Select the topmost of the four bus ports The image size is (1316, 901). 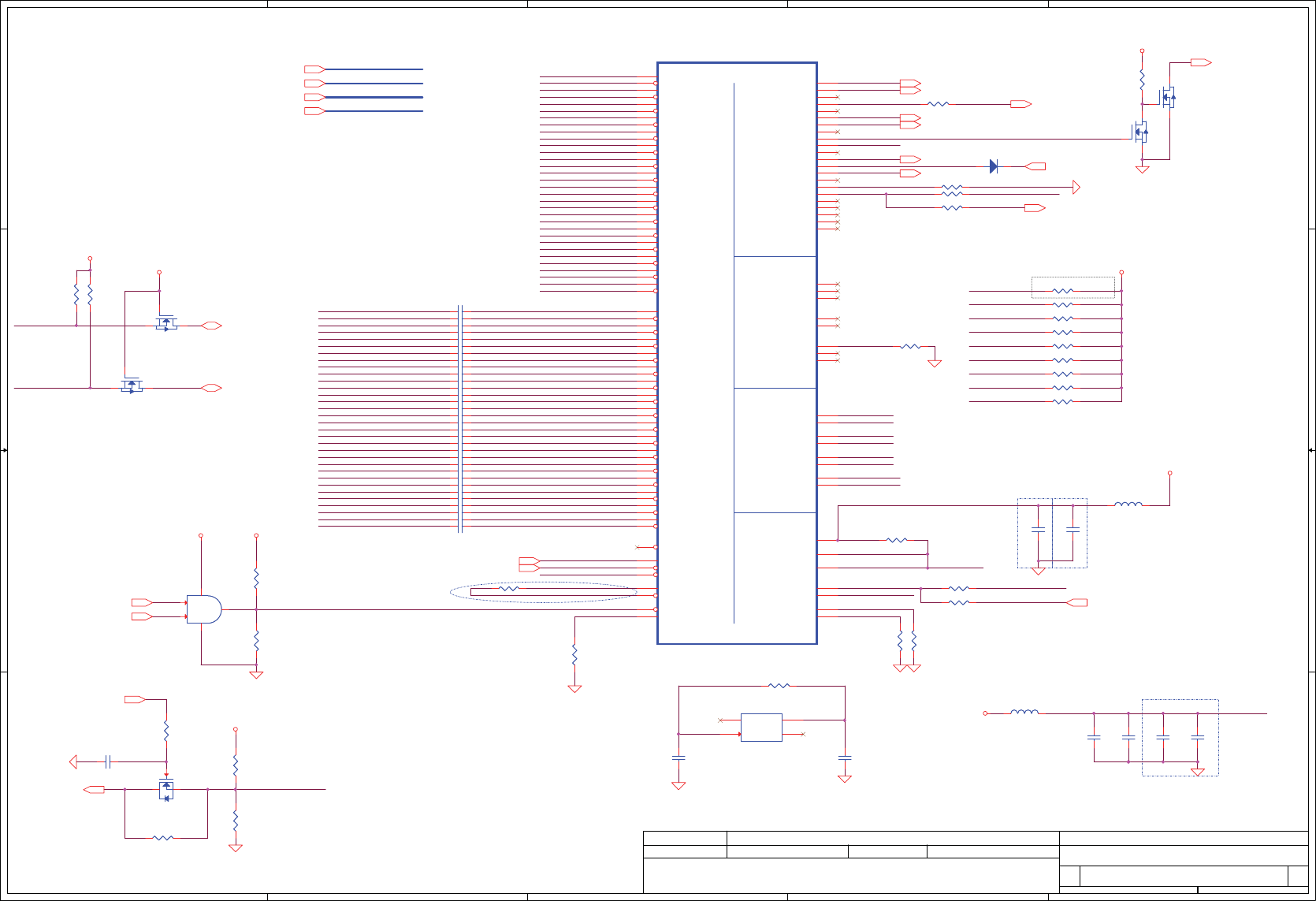point(314,69)
